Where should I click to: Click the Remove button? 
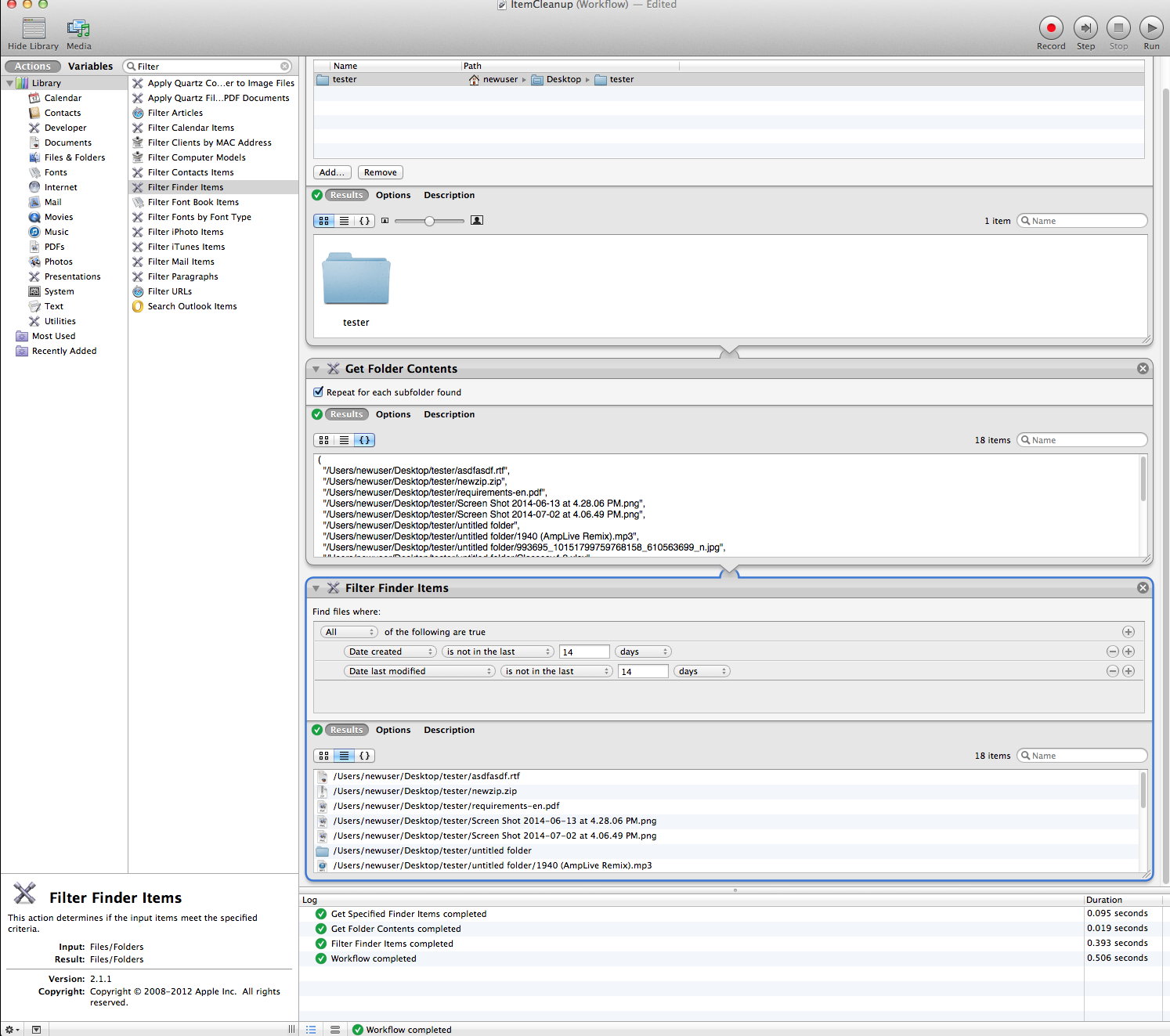point(381,172)
